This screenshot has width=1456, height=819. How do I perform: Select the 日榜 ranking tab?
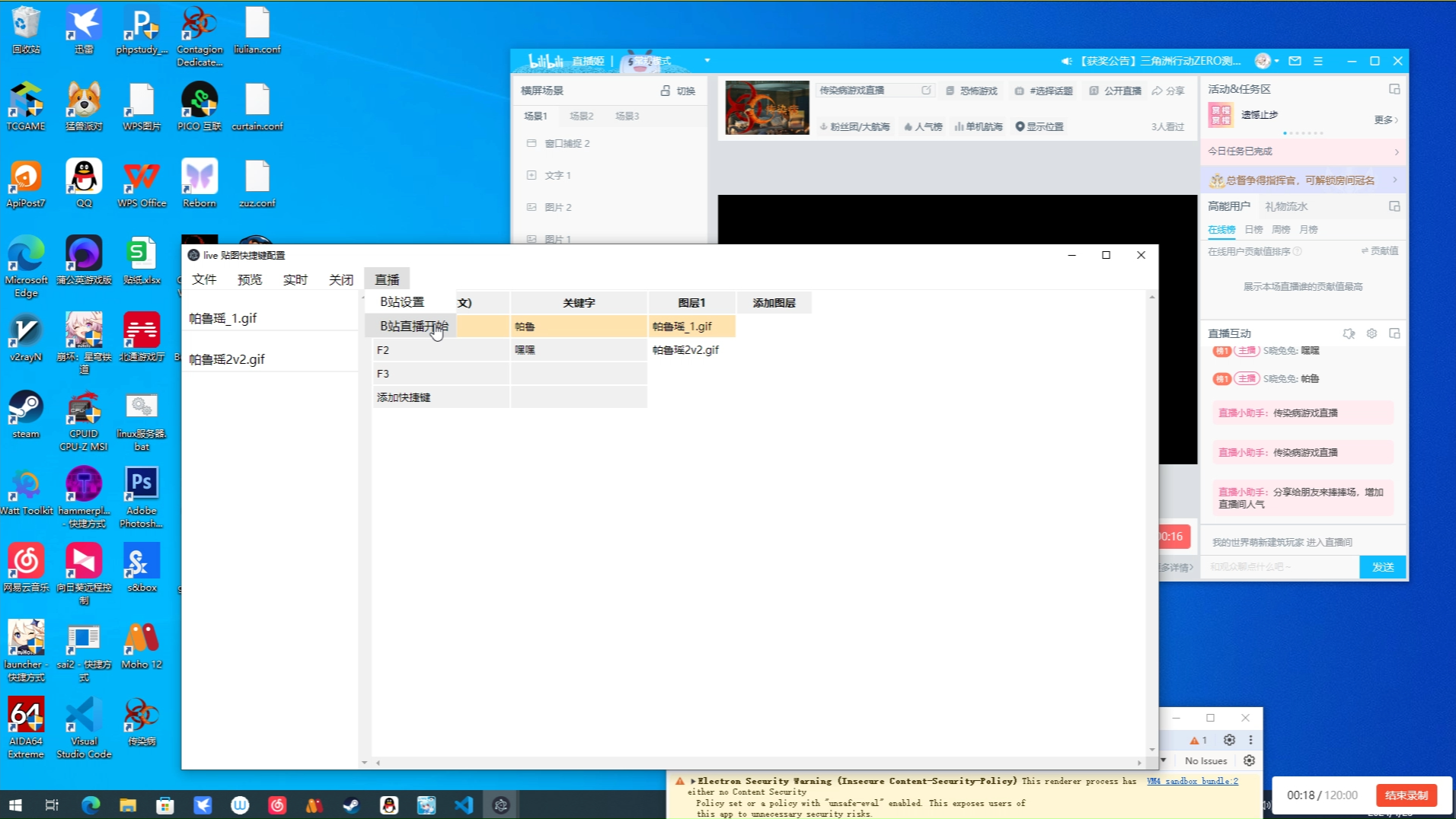click(x=1253, y=229)
